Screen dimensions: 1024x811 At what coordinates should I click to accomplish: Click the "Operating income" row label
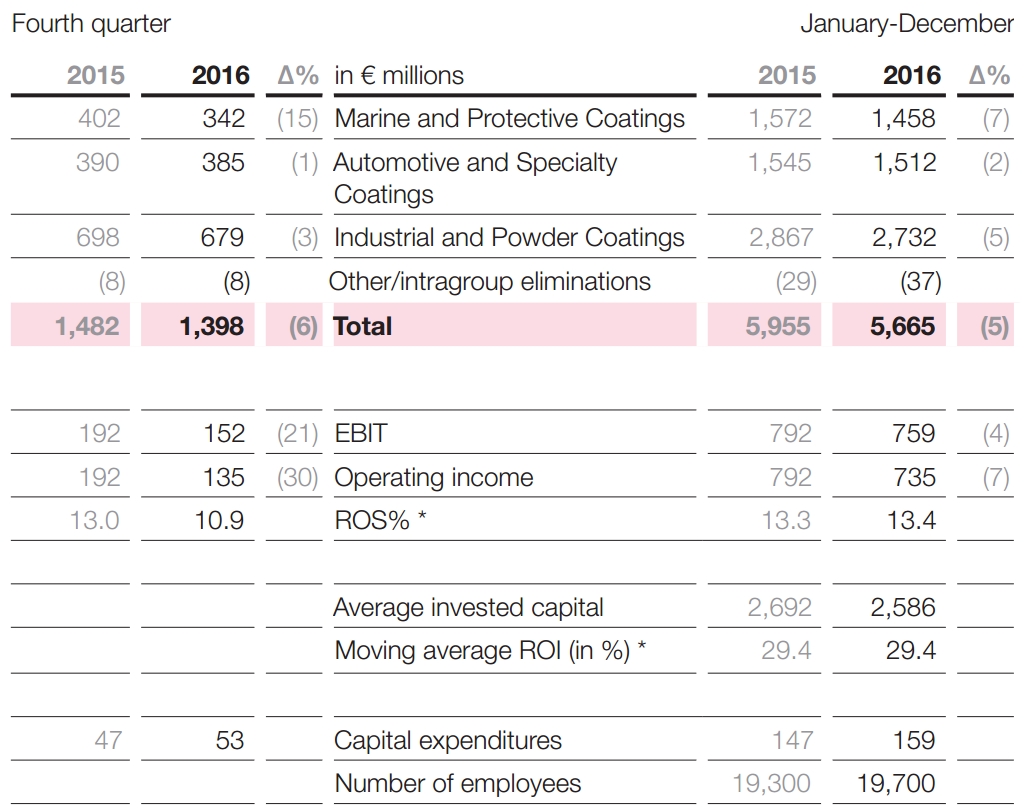coord(433,478)
